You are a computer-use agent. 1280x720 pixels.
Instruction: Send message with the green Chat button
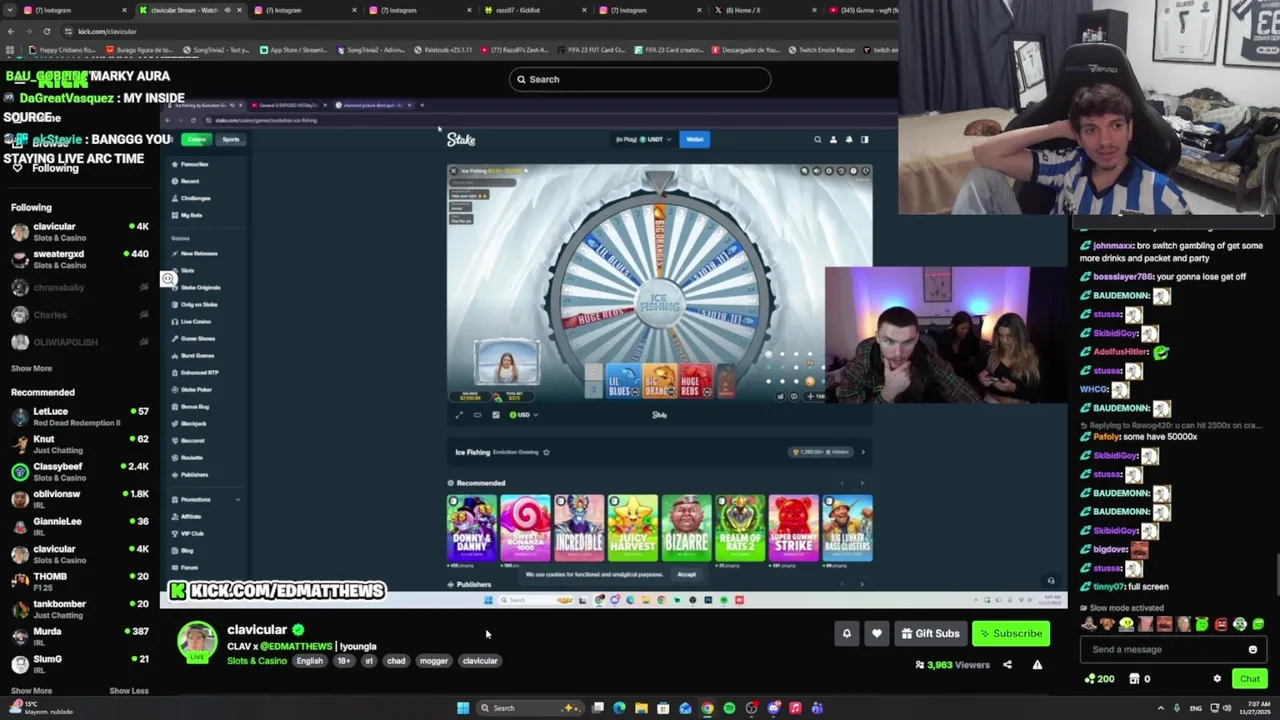1249,679
